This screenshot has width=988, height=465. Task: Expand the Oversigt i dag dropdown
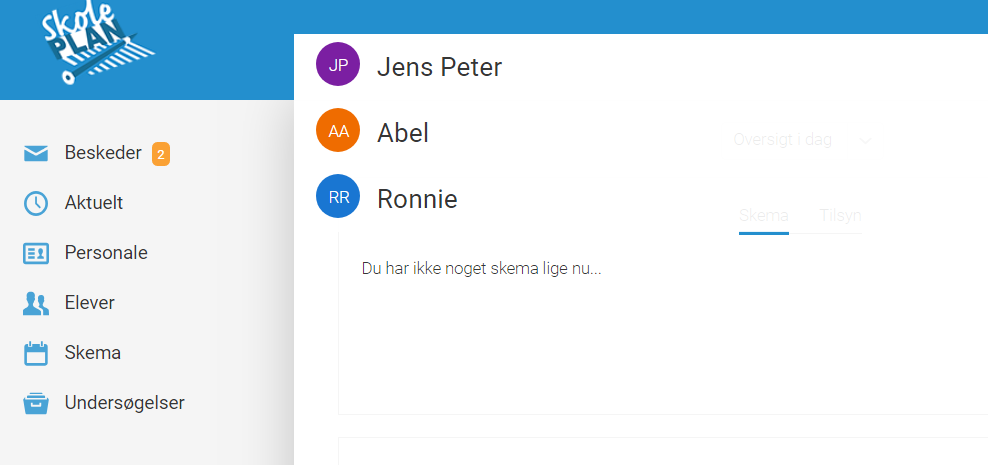pyautogui.click(x=782, y=140)
